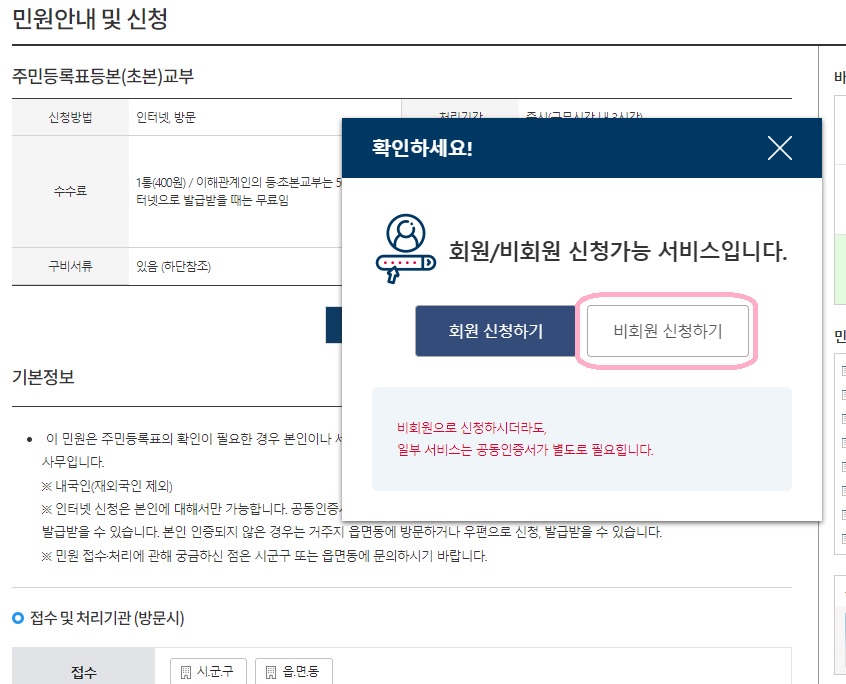Open the 읍면동 office lookup button

click(294, 671)
